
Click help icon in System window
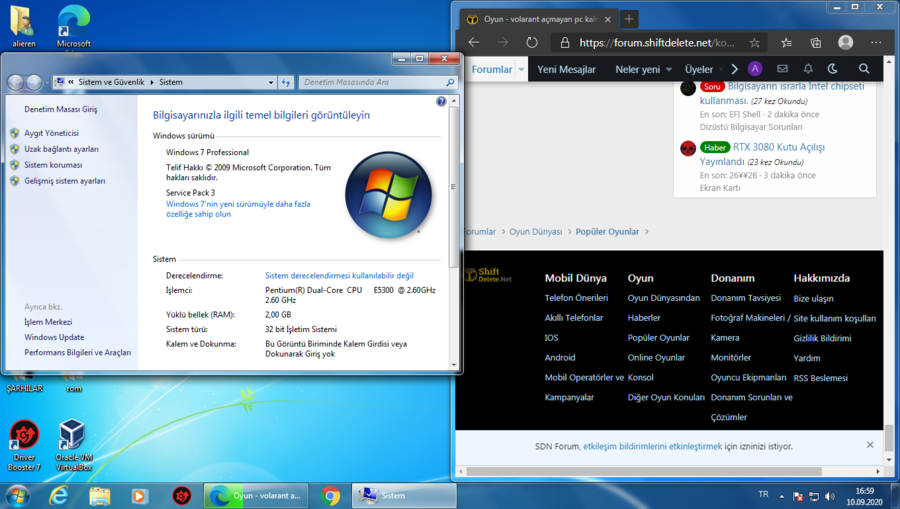(x=441, y=102)
